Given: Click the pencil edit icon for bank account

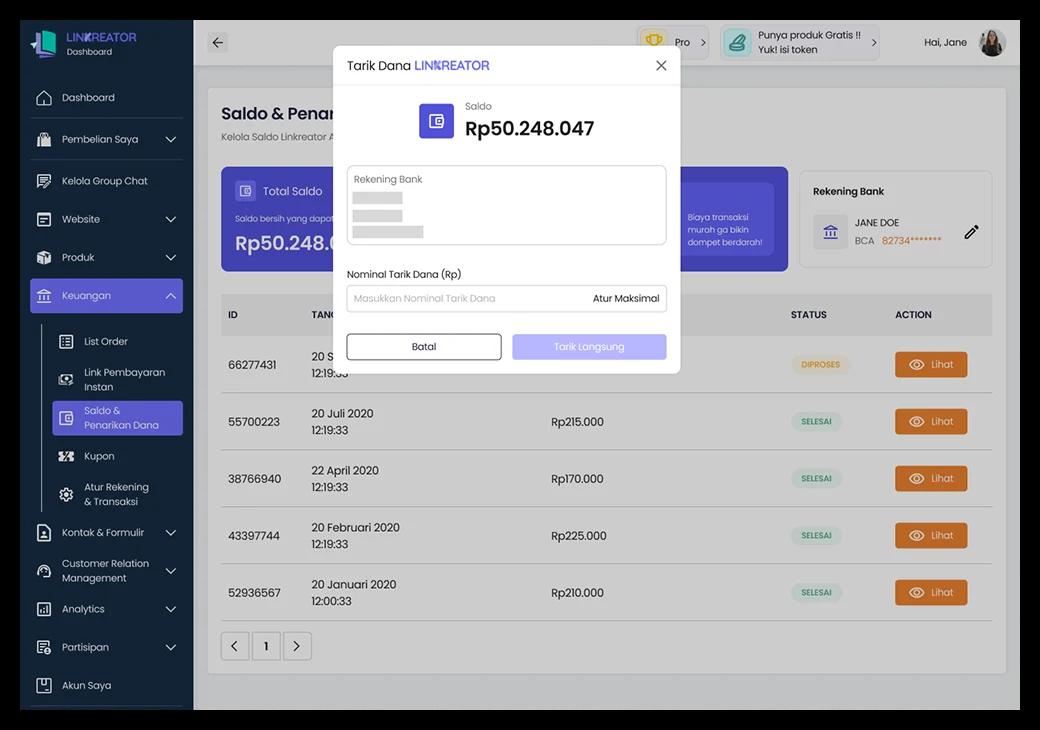Looking at the screenshot, I should click(971, 232).
